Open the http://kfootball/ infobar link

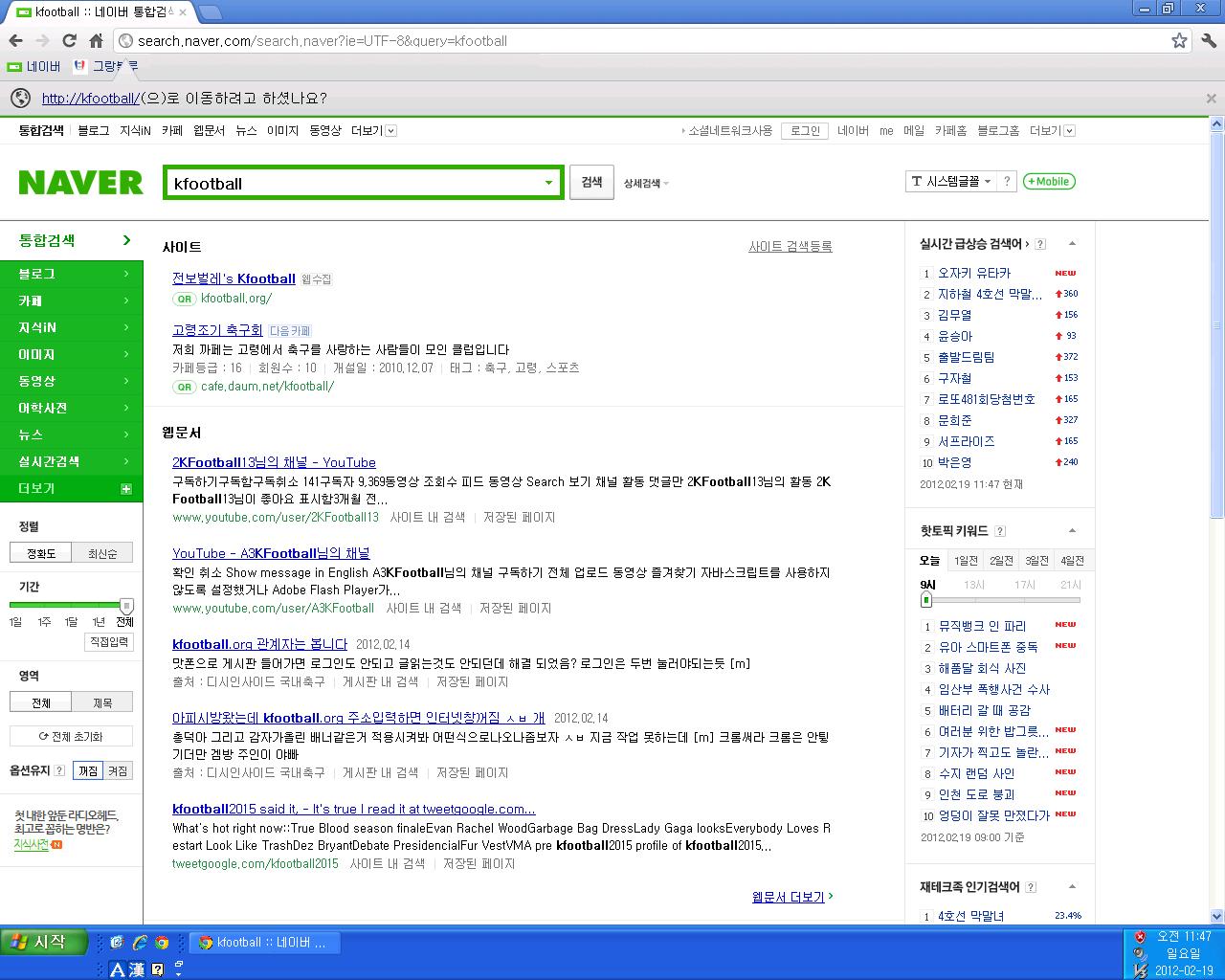(x=91, y=99)
